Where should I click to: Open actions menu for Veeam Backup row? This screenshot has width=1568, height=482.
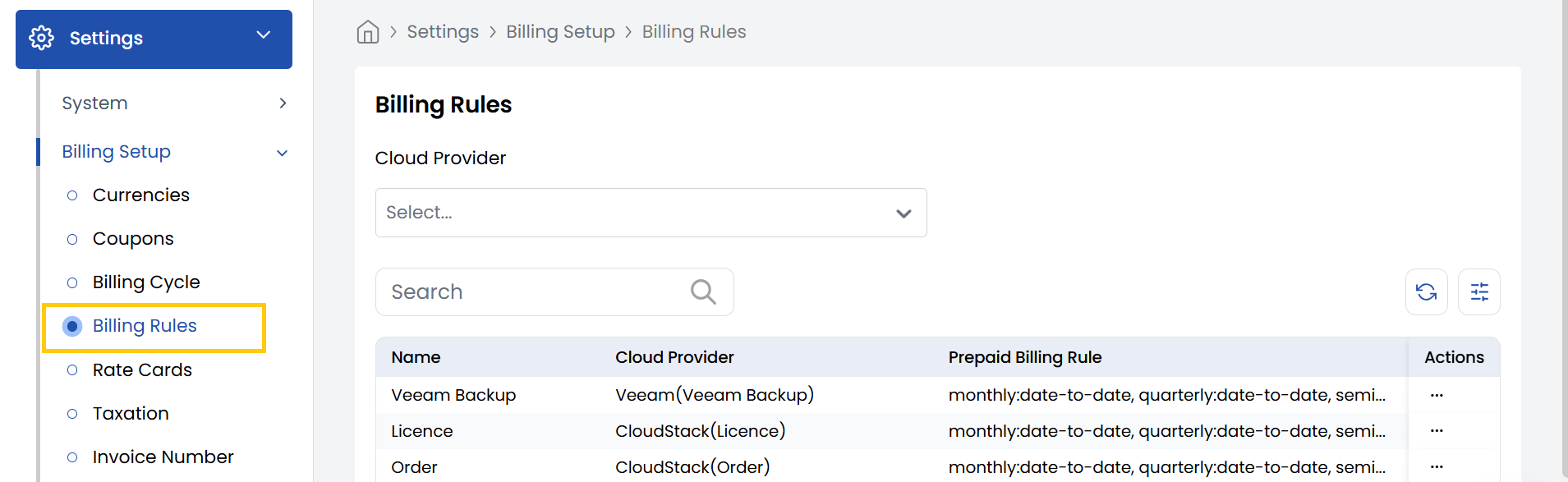pos(1437,395)
